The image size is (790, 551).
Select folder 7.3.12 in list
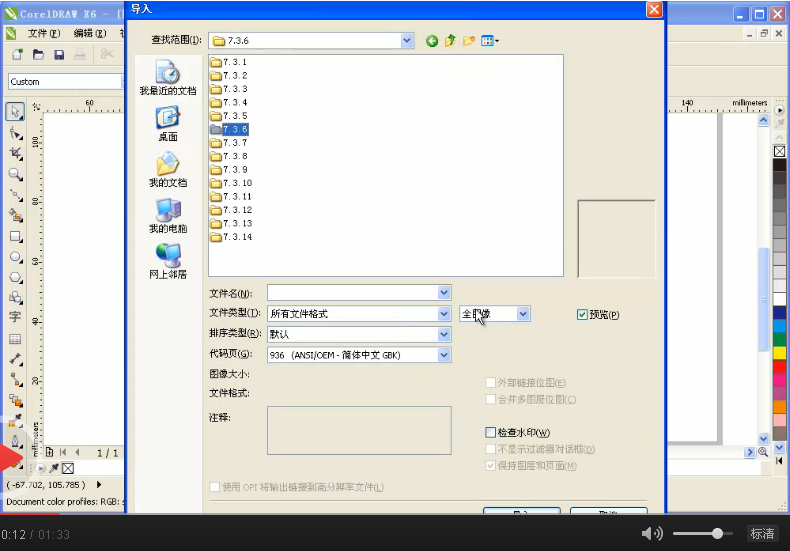click(231, 210)
